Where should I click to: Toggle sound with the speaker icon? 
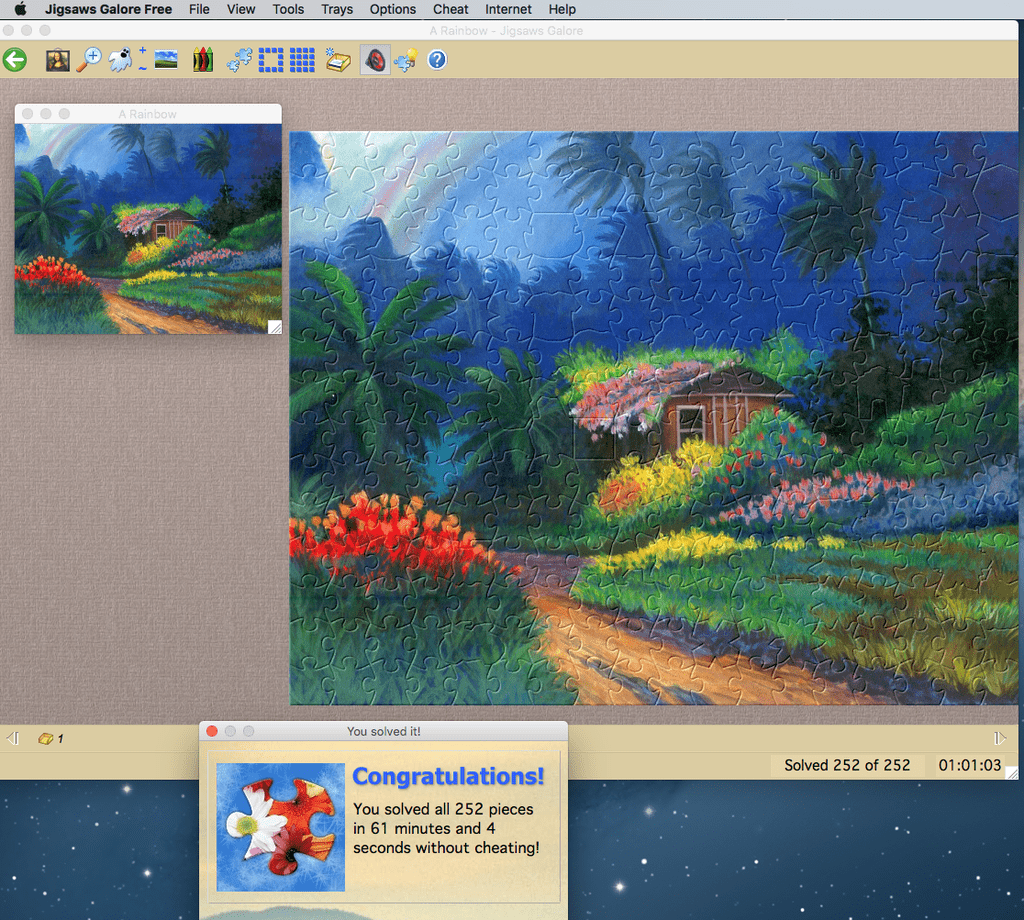click(x=375, y=60)
